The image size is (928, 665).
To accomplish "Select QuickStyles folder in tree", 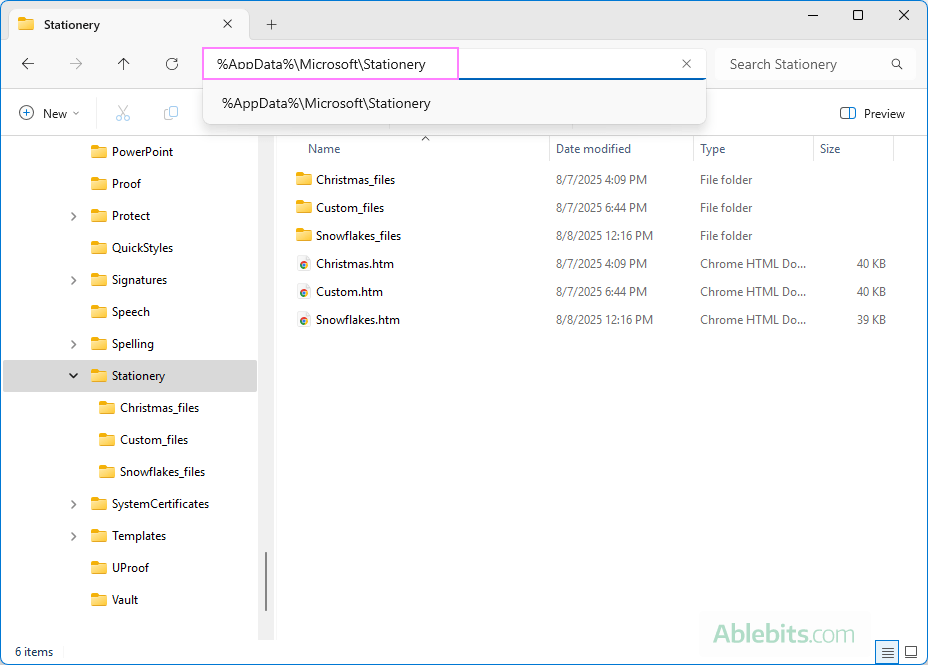I will [x=142, y=248].
